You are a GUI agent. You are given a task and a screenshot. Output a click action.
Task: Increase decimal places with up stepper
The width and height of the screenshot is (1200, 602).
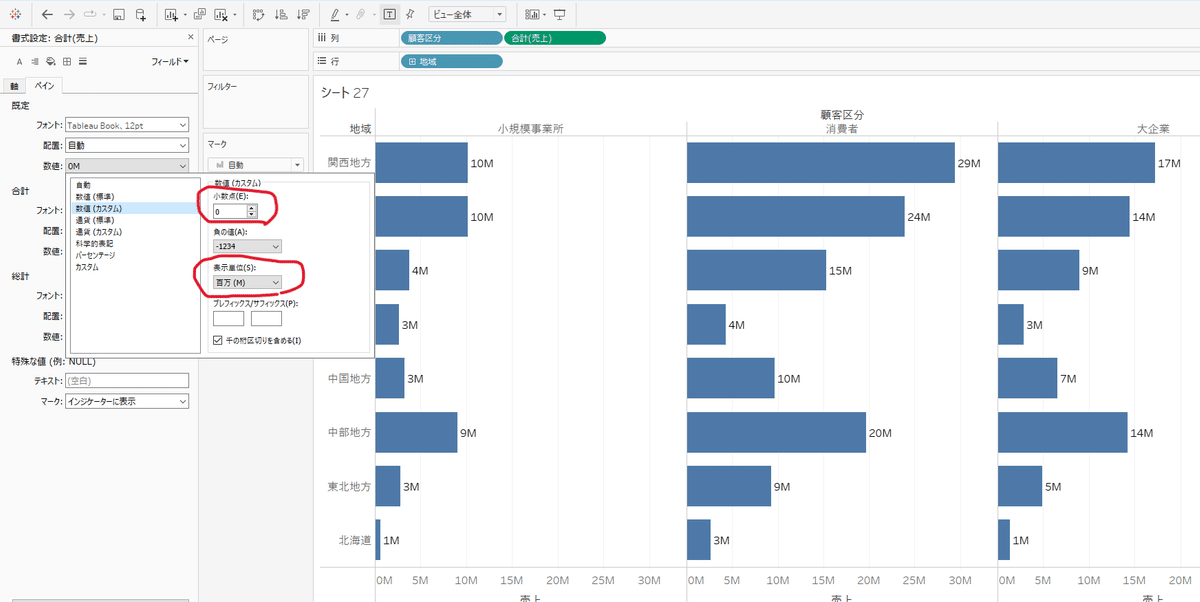click(x=252, y=208)
